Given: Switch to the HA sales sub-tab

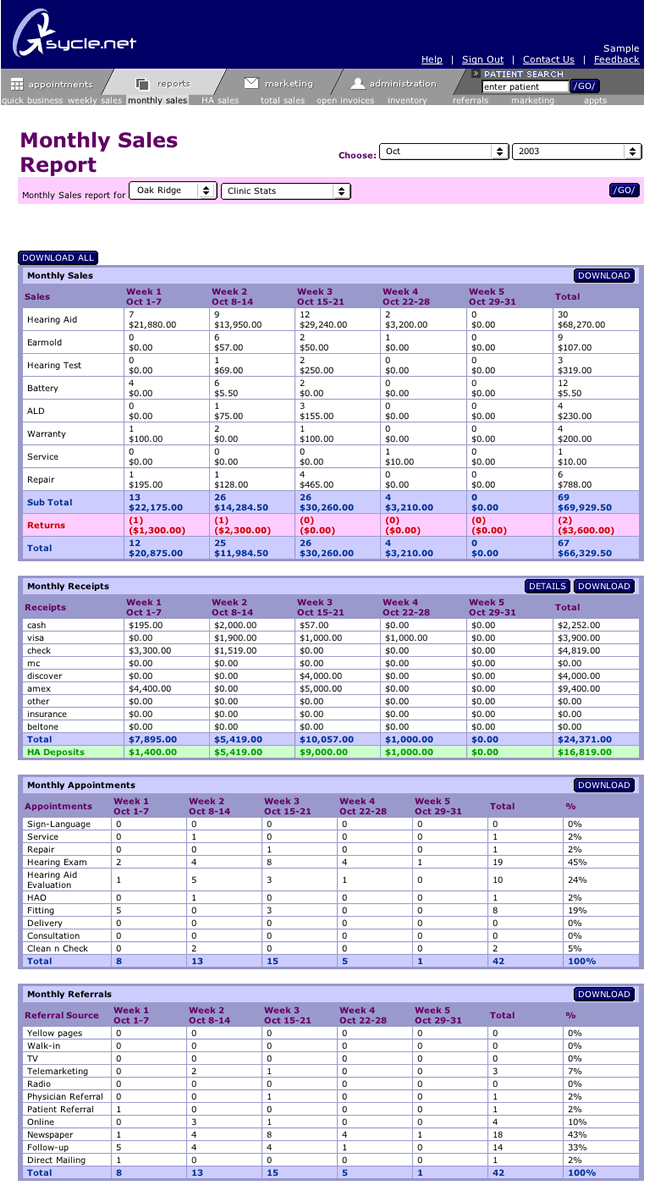Looking at the screenshot, I should click(219, 101).
